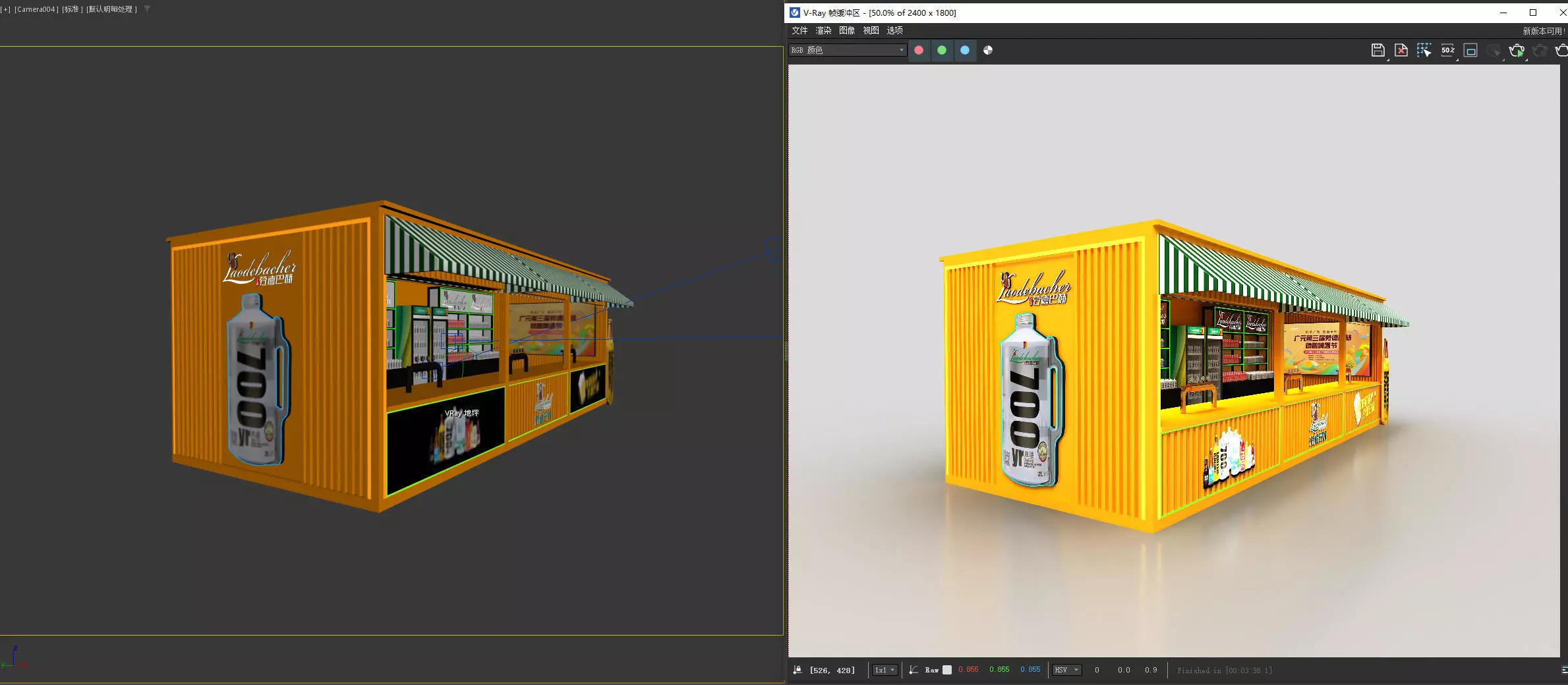The height and width of the screenshot is (685, 1568).
Task: Click the axis gizmo in the viewport corner
Action: (13, 657)
